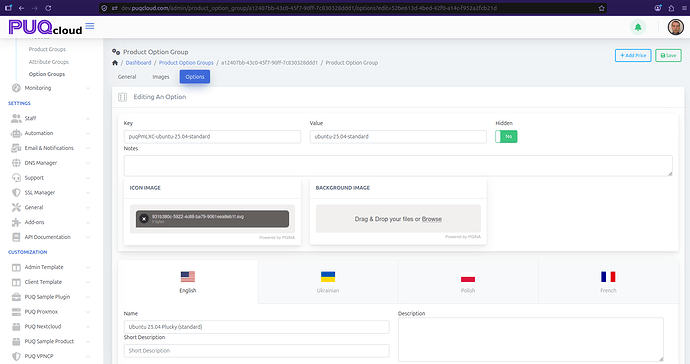Click the Staff sidebar icon
690x364 pixels.
(16, 118)
